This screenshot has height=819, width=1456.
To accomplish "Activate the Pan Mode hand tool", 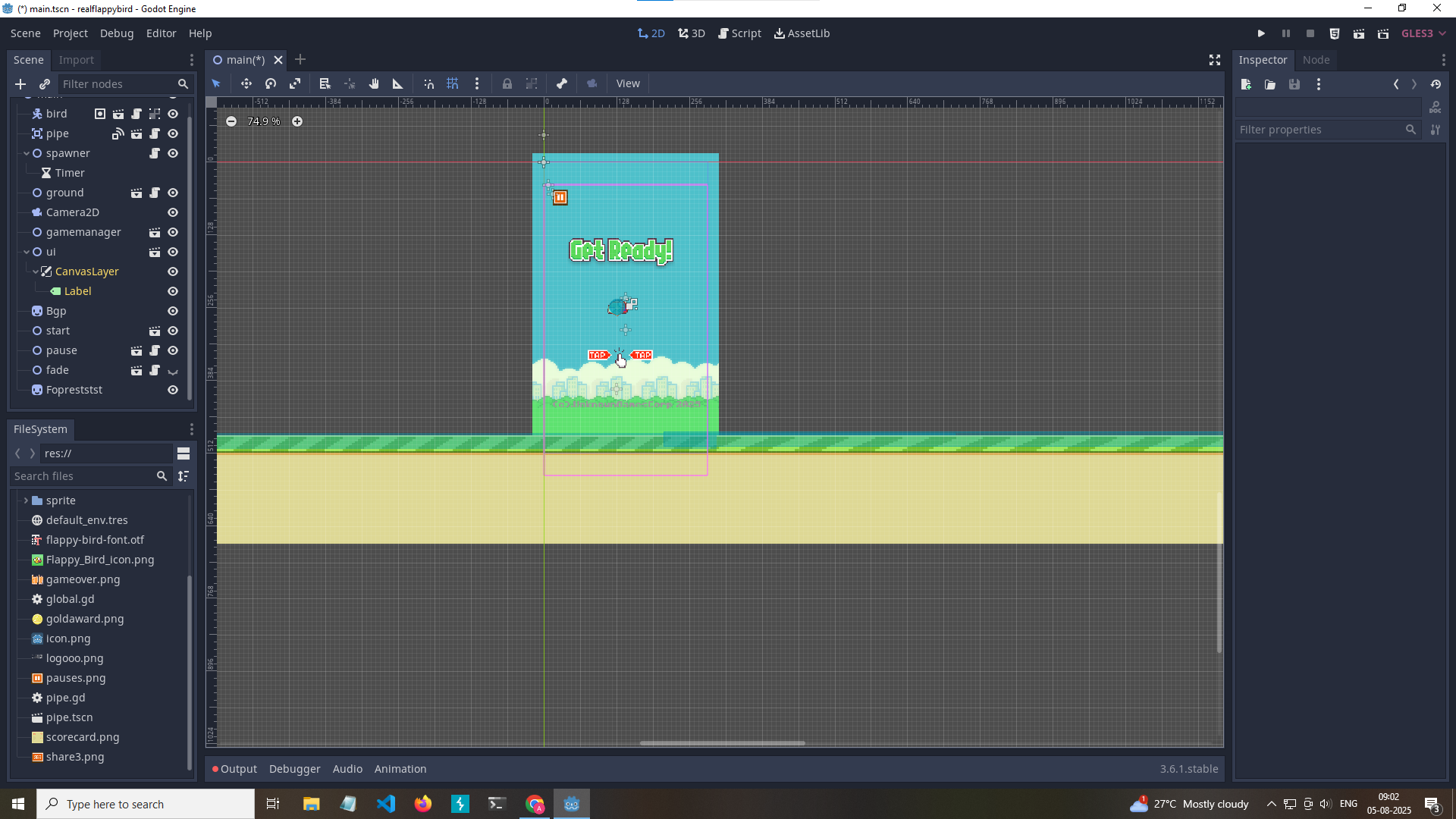I will pos(374,83).
